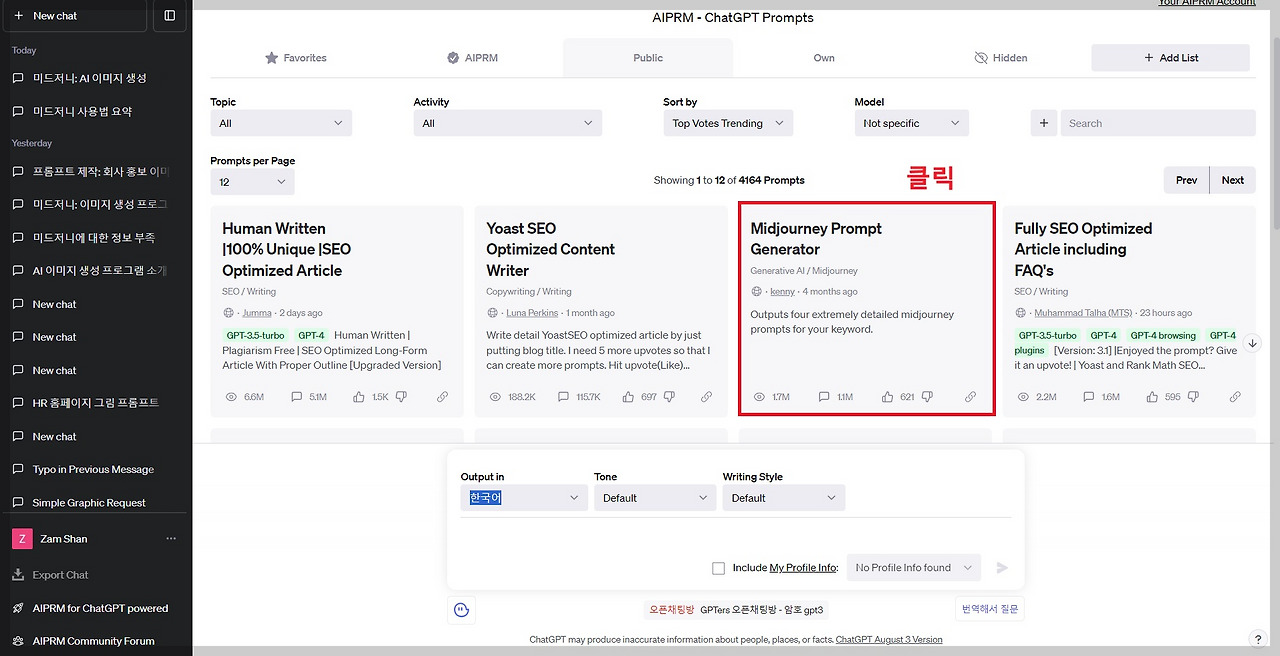Viewport: 1280px width, 656px height.
Task: Click author link kenny
Action: 782,292
